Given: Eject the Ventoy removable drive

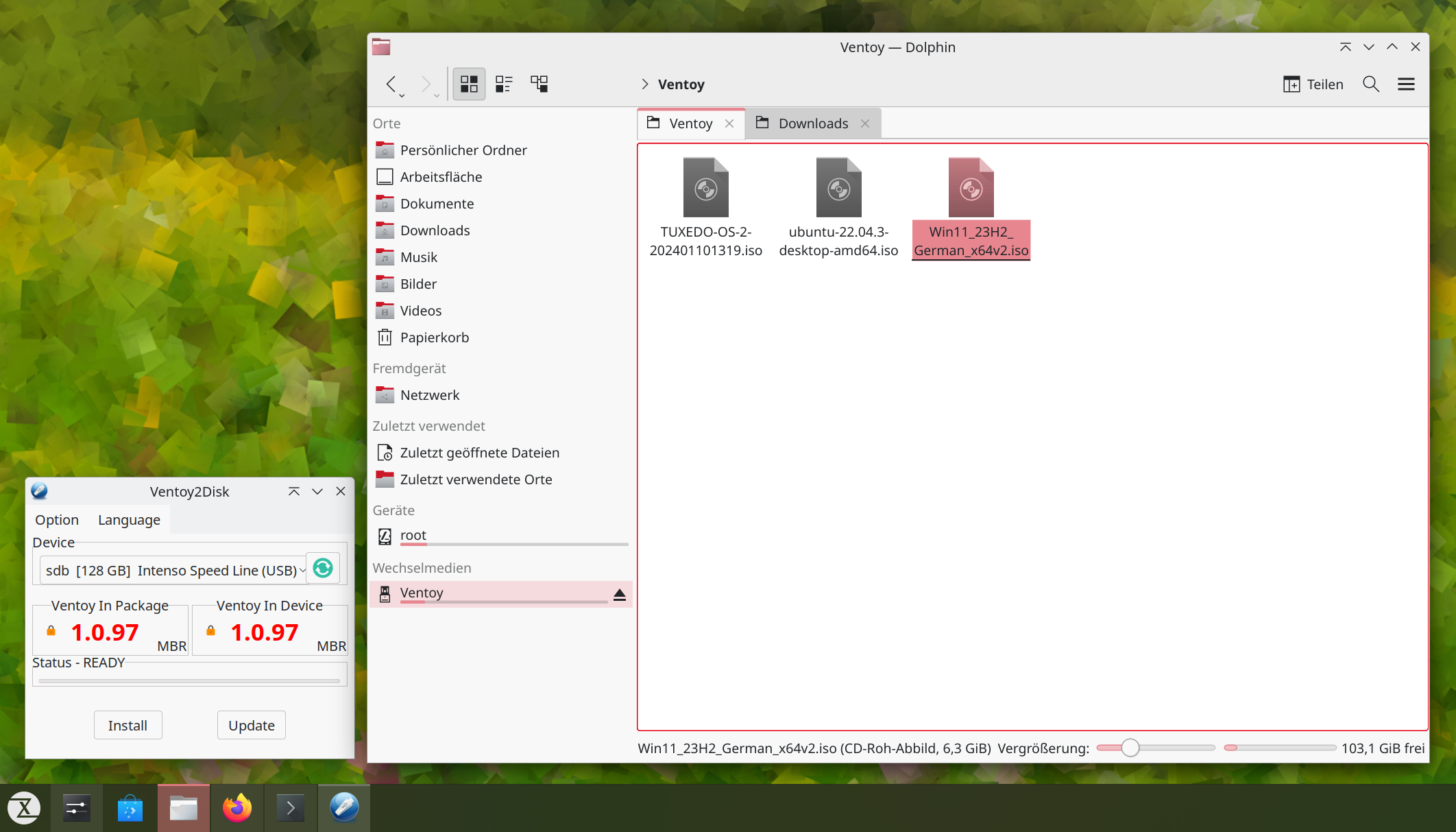Looking at the screenshot, I should pyautogui.click(x=619, y=594).
